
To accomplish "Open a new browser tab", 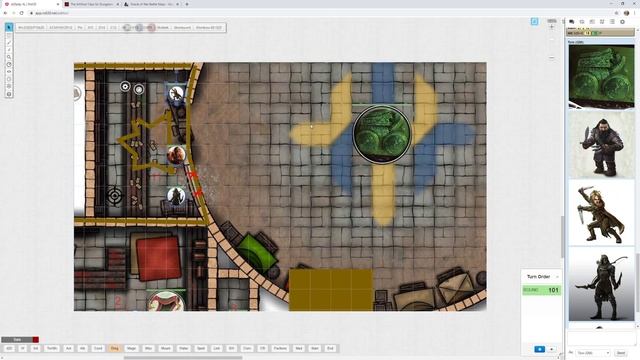I will tap(187, 4).
